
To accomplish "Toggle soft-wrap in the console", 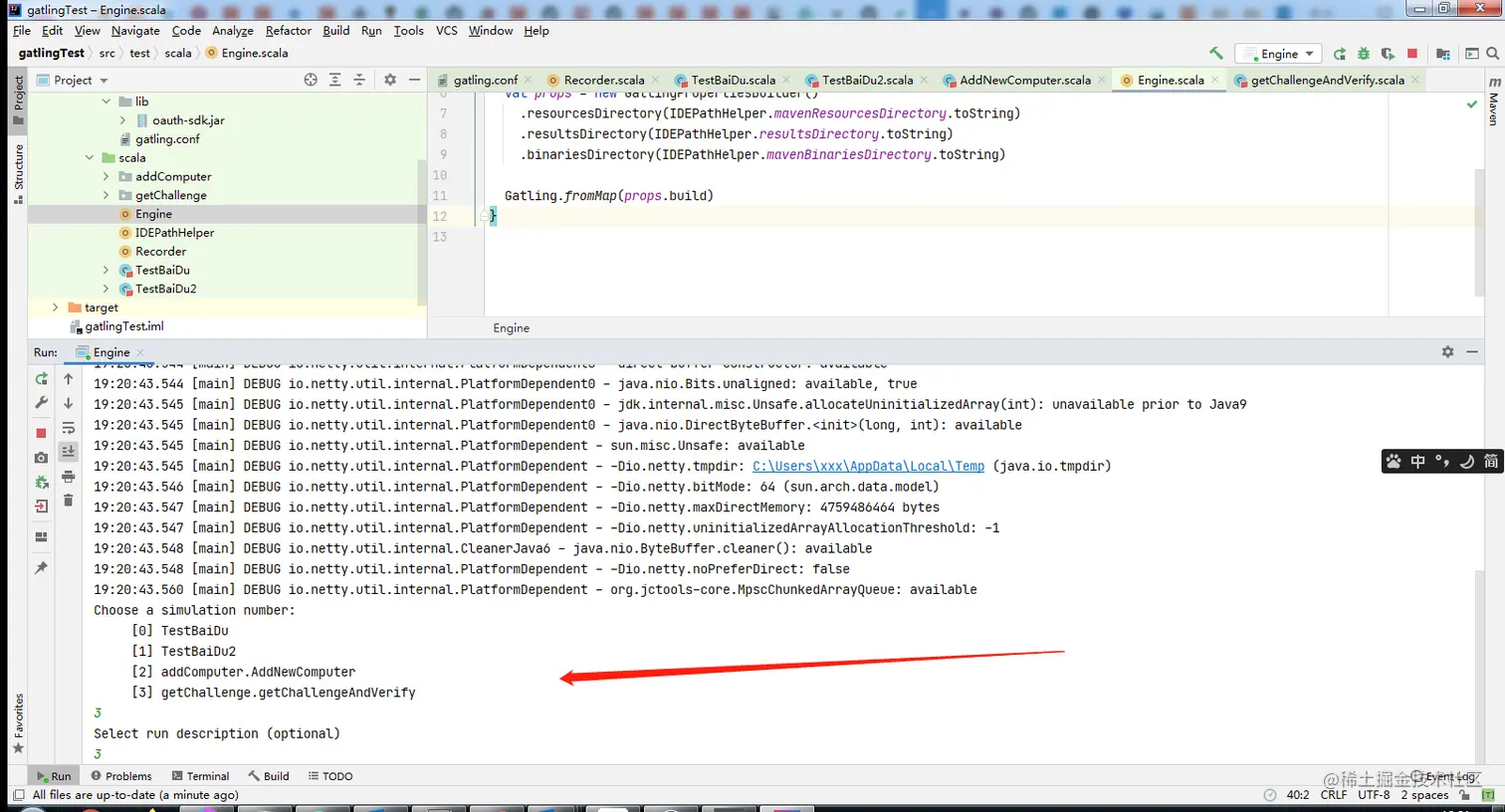I will tap(68, 428).
